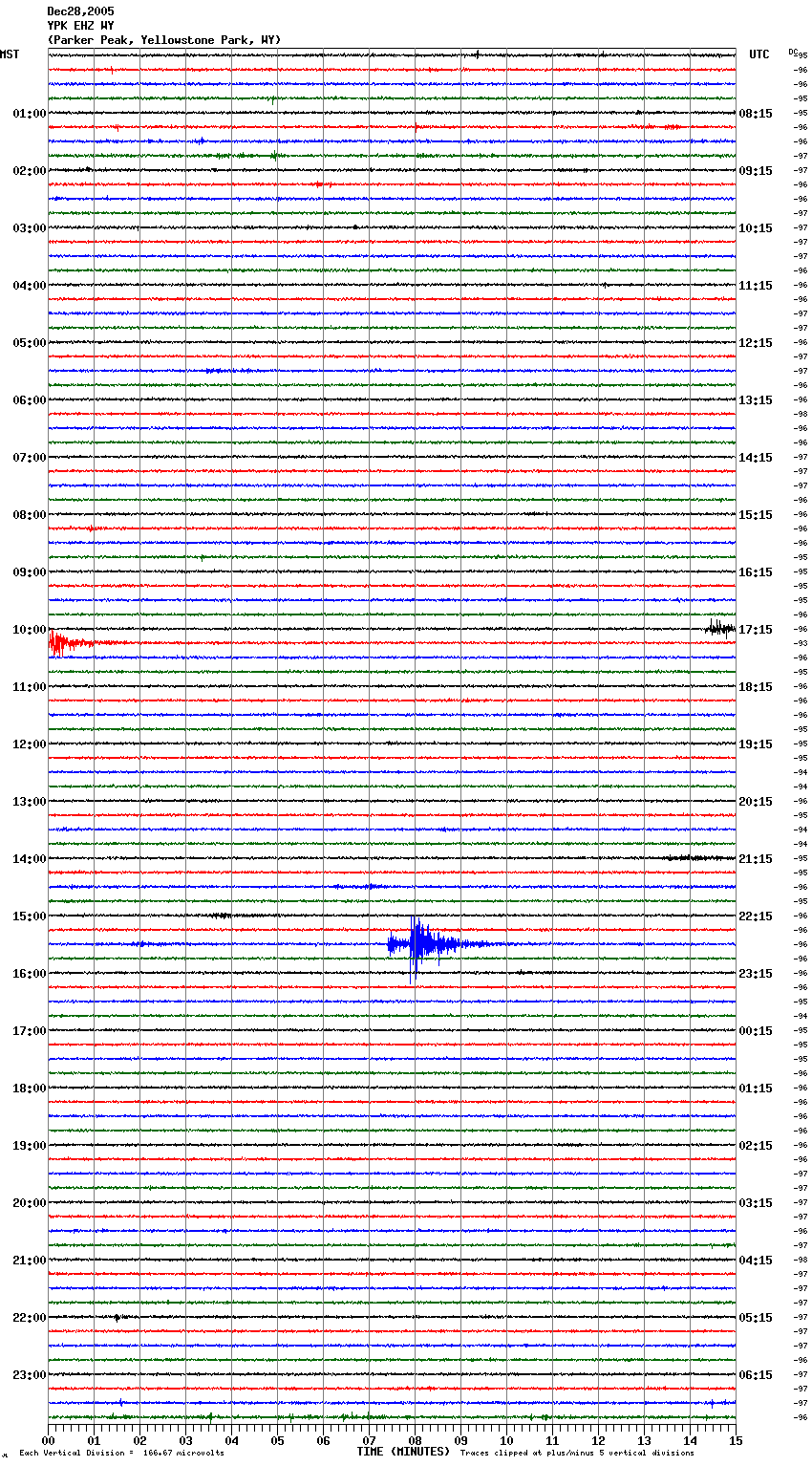Select the 14:00 MST hour label

tap(30, 859)
